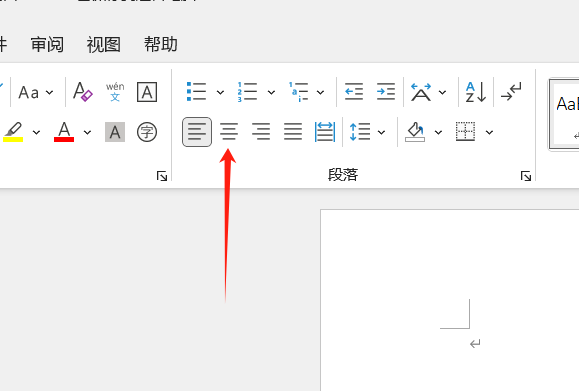This screenshot has height=391, width=579.
Task: Click the distributed alignment icon
Action: tap(325, 132)
